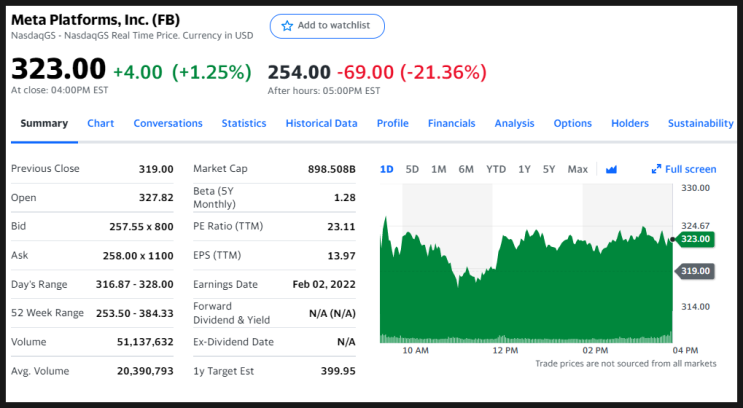Open the Chart tab

100,123
